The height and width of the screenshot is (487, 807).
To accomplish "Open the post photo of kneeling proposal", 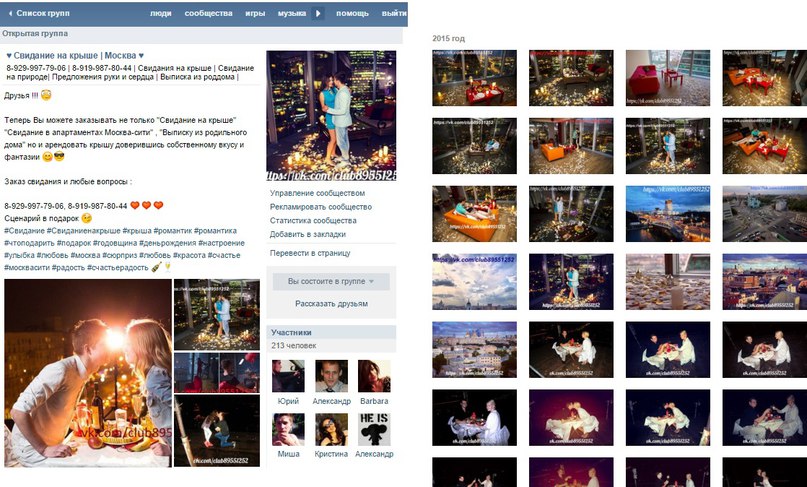I will (217, 430).
